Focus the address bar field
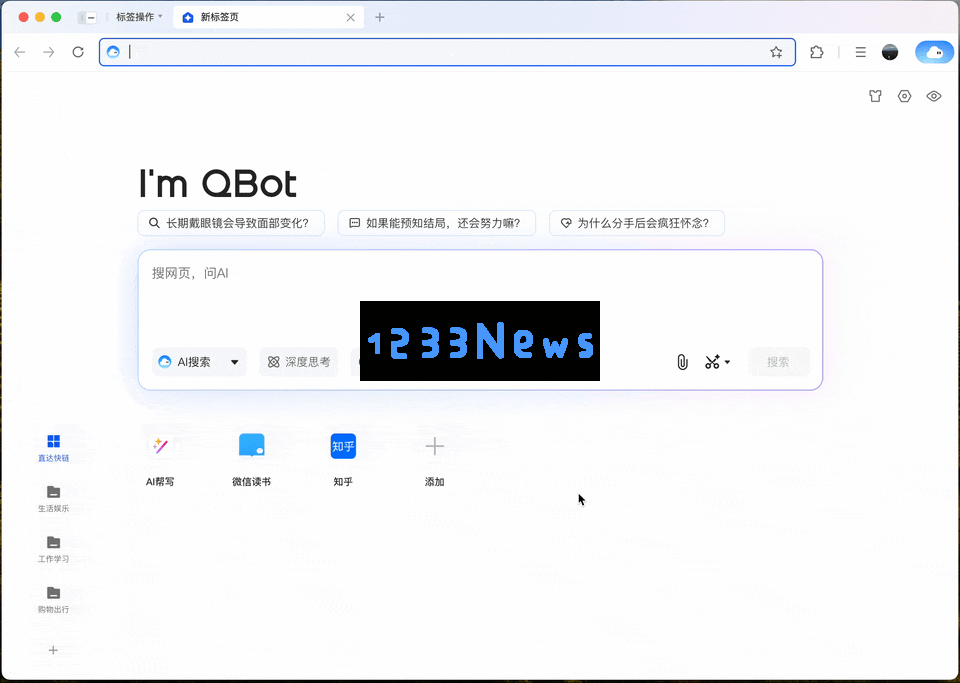The width and height of the screenshot is (960, 683). [x=447, y=52]
